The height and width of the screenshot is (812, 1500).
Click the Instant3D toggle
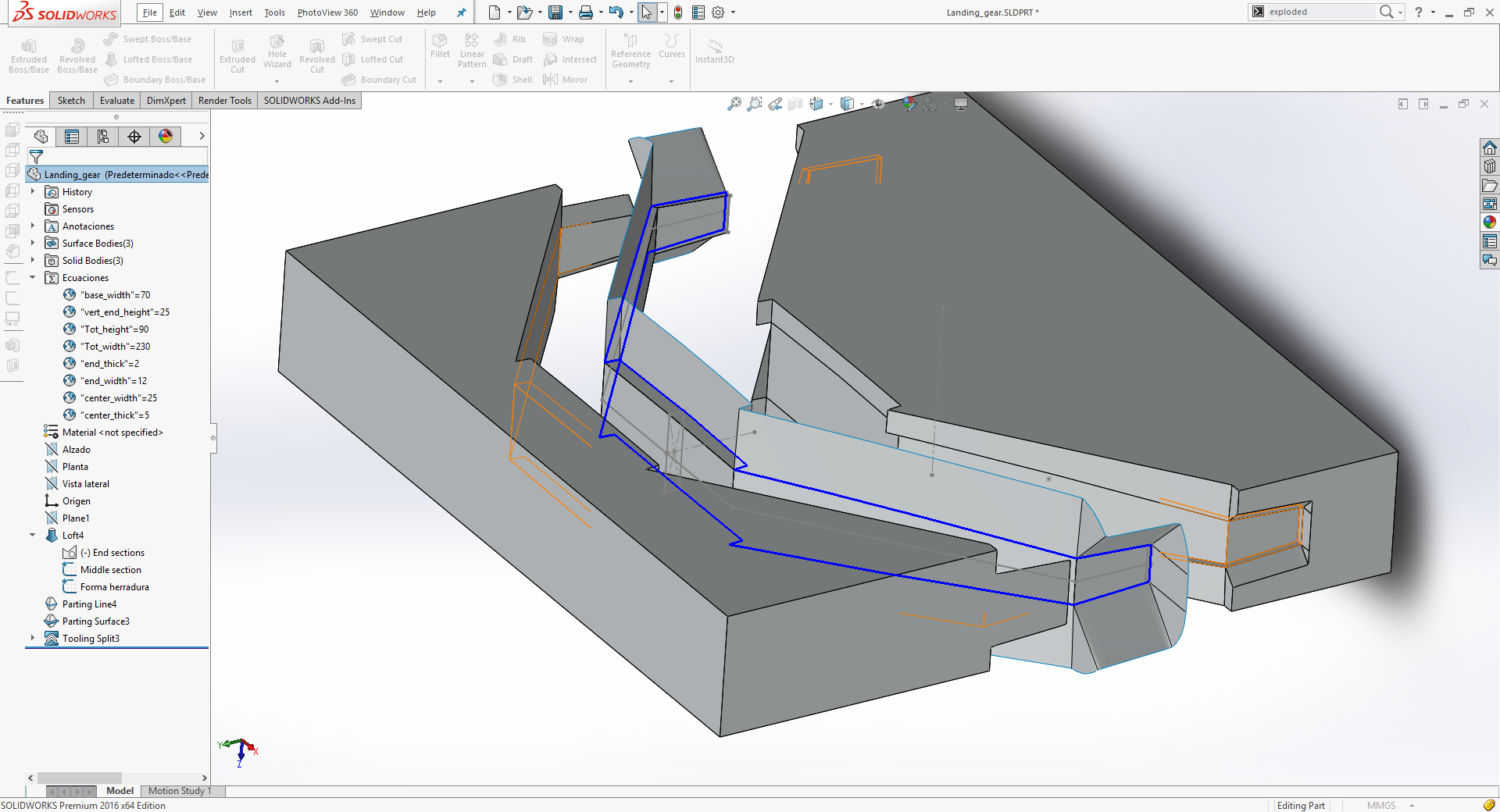[714, 51]
